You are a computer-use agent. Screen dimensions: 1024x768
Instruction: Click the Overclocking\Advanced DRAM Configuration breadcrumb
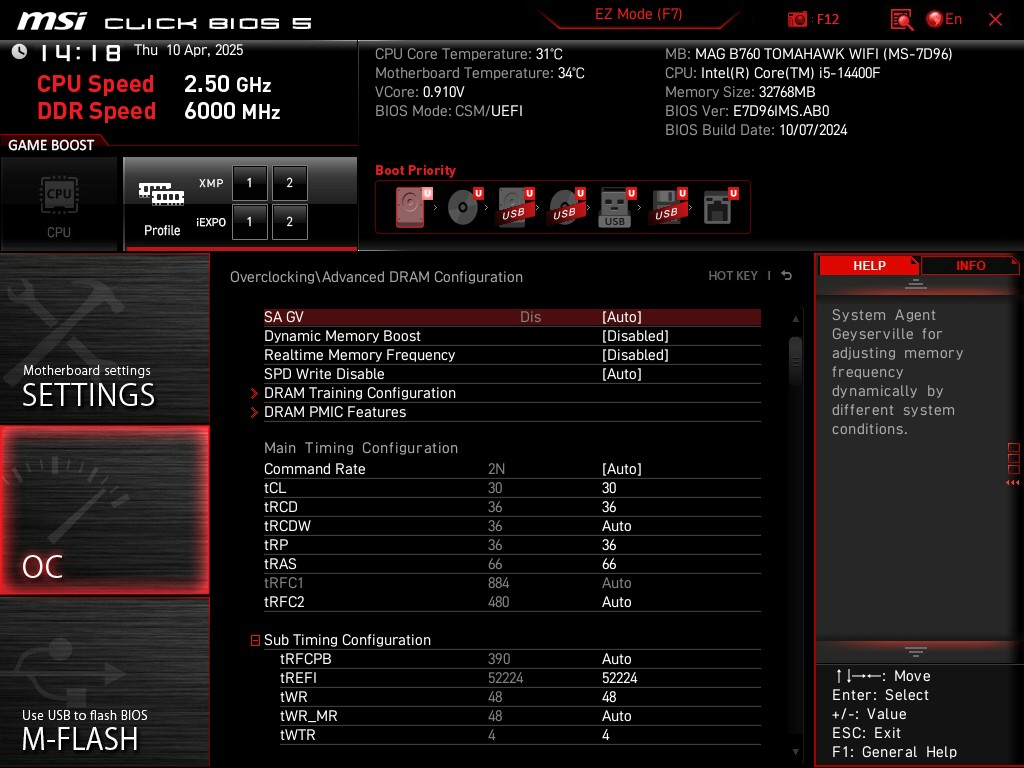coord(376,277)
